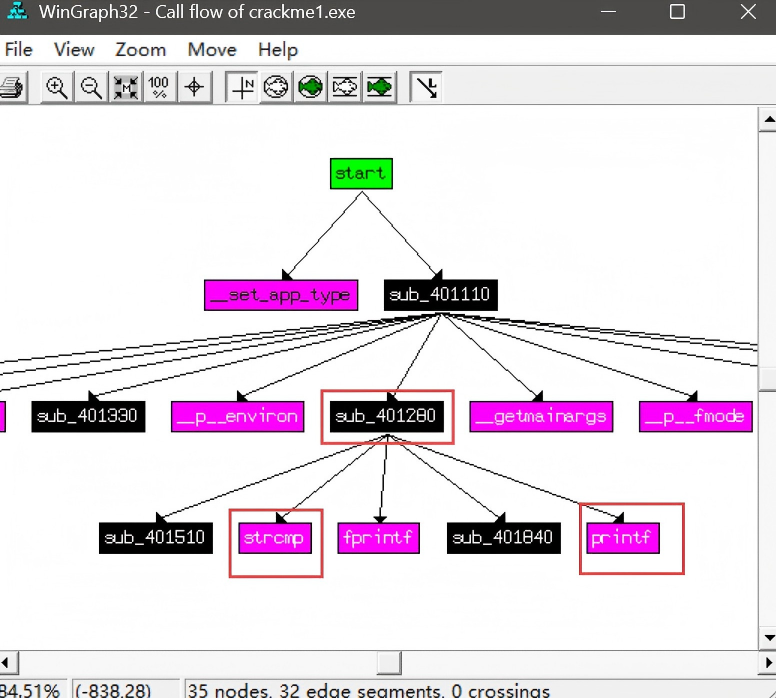Select the __p__fmode node
The image size is (776, 698).
pos(696,417)
